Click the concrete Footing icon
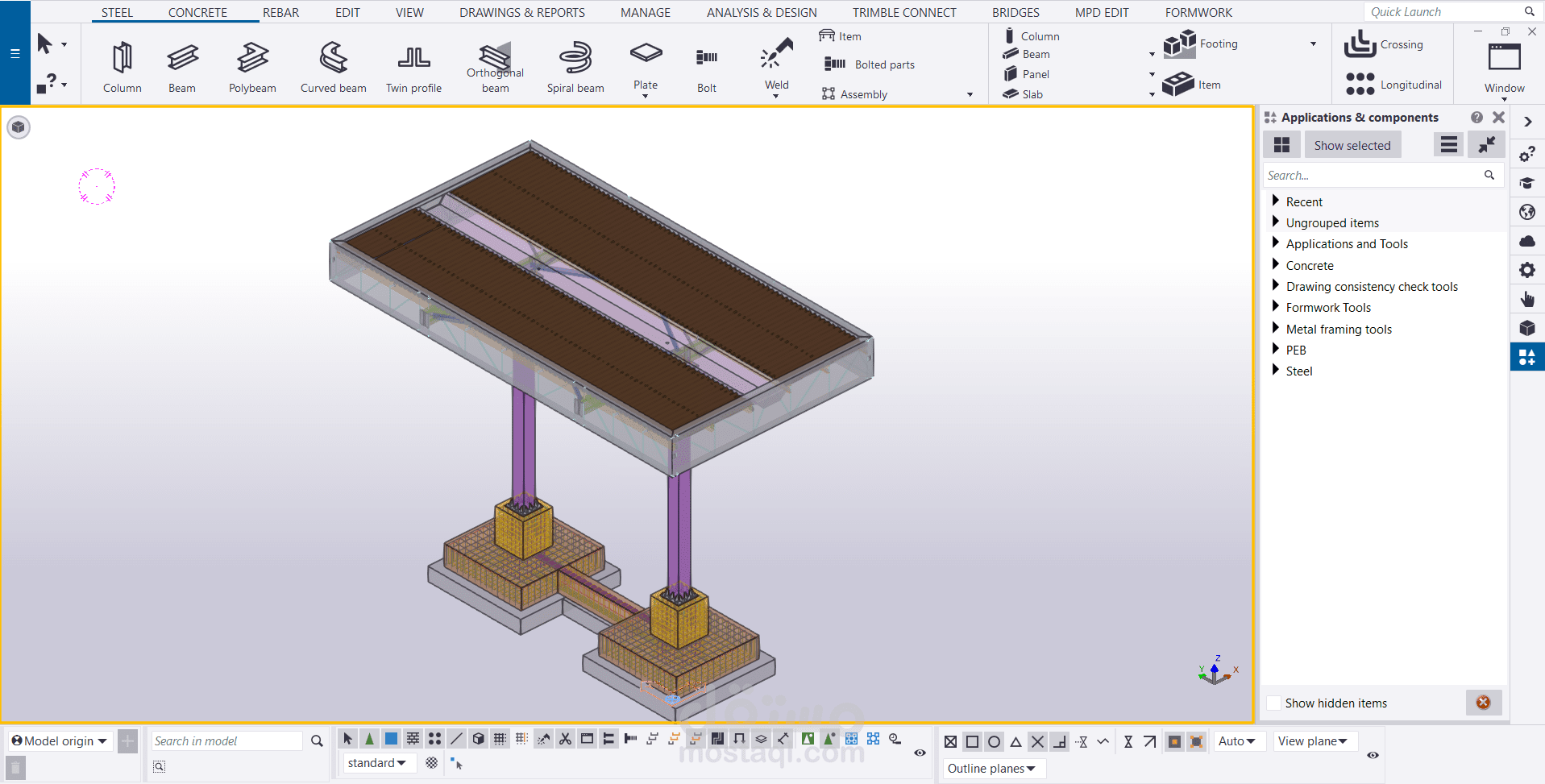This screenshot has height=784, width=1545. point(1180,44)
